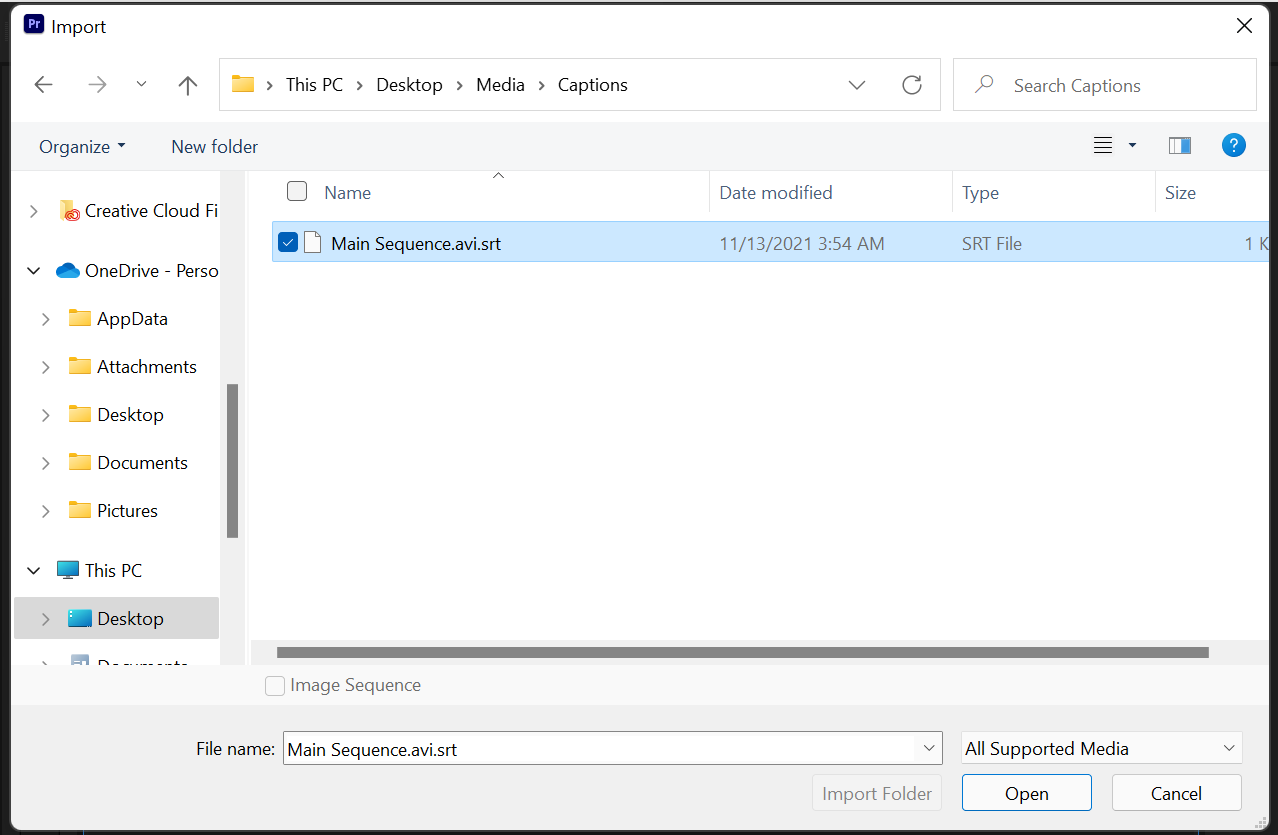Collapse the OneDrive - Personal node
The image size is (1278, 835).
34,271
